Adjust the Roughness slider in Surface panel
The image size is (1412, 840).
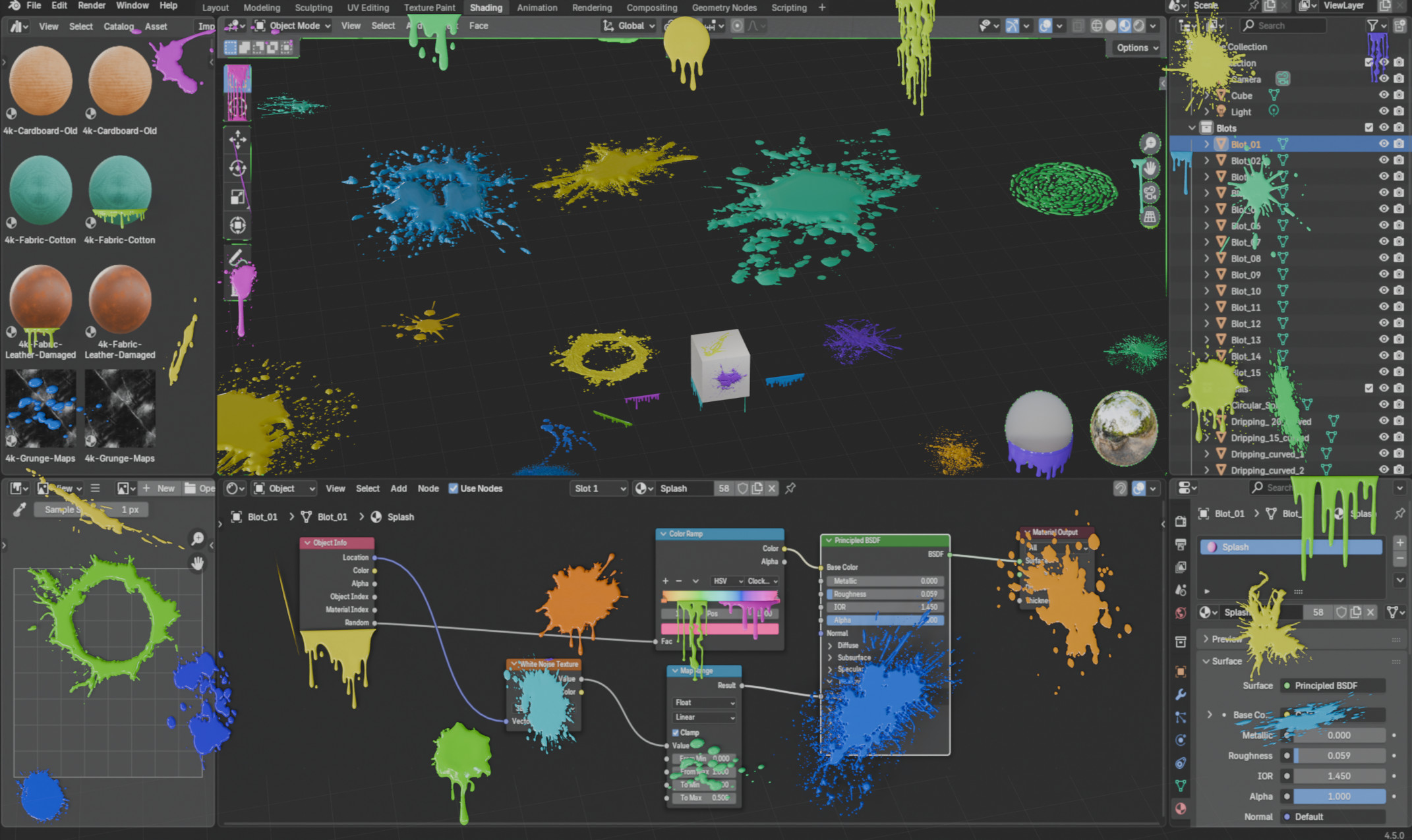1338,756
